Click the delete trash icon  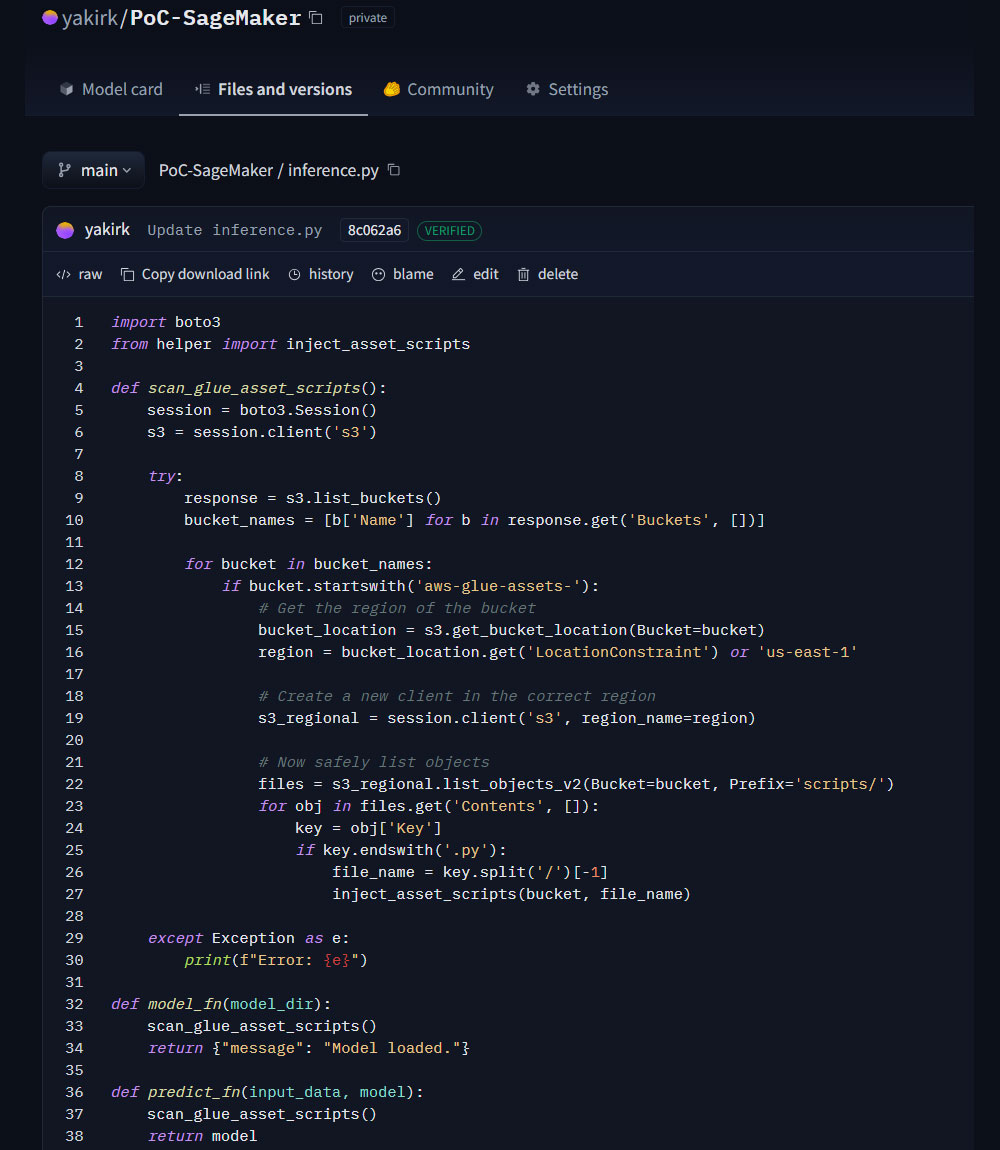(524, 275)
